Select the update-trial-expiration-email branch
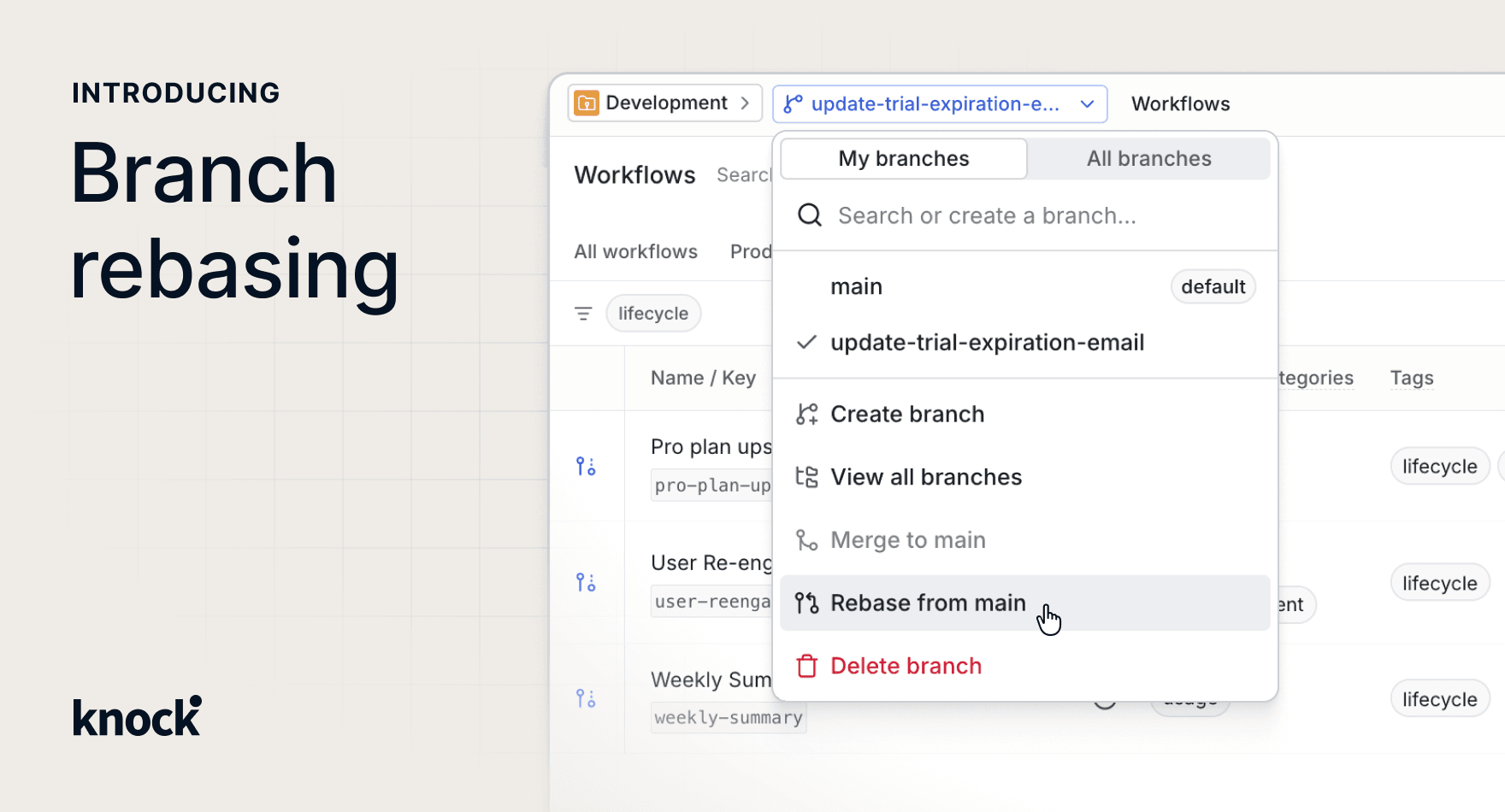Image resolution: width=1505 pixels, height=812 pixels. (1025, 343)
